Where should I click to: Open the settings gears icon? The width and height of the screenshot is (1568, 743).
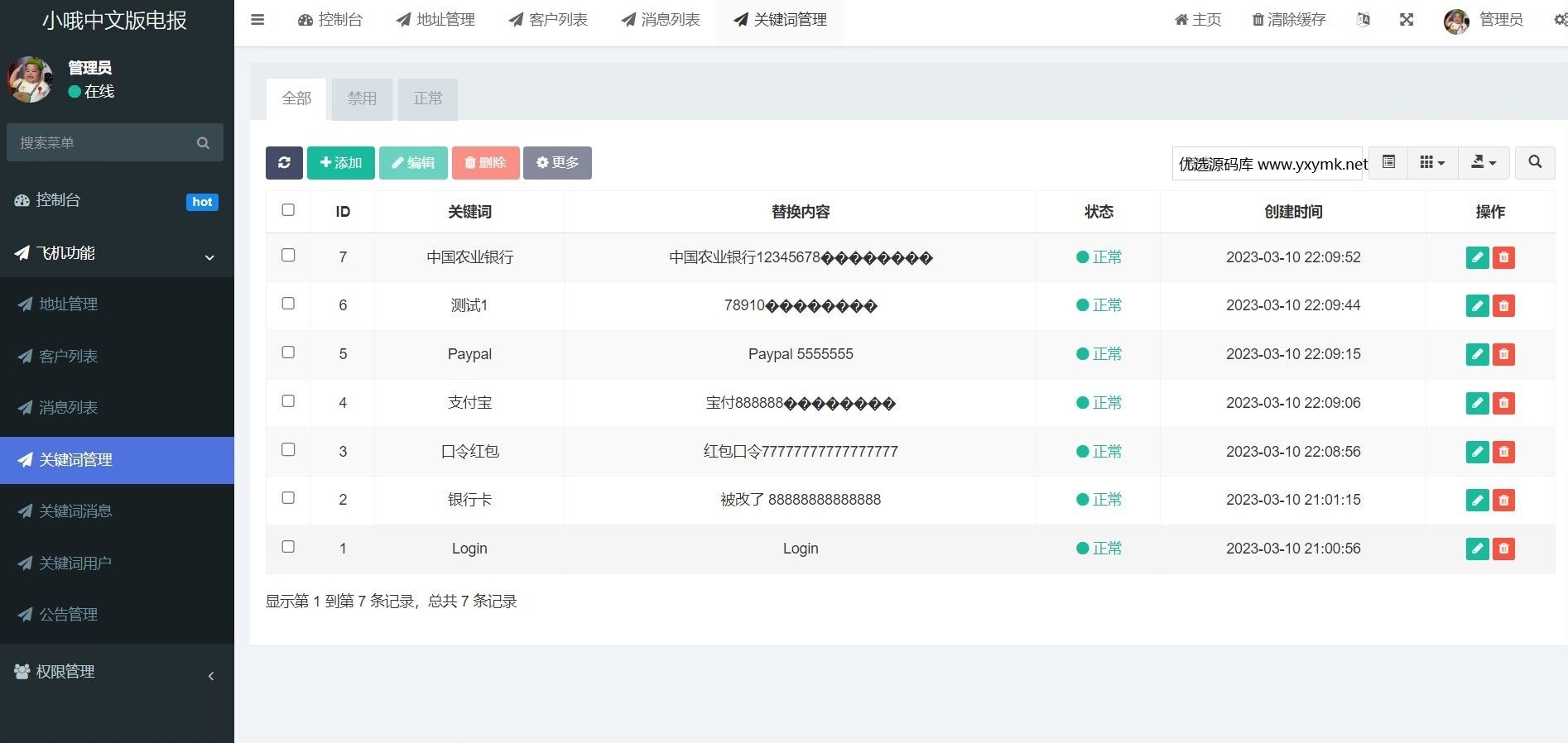click(x=1560, y=19)
